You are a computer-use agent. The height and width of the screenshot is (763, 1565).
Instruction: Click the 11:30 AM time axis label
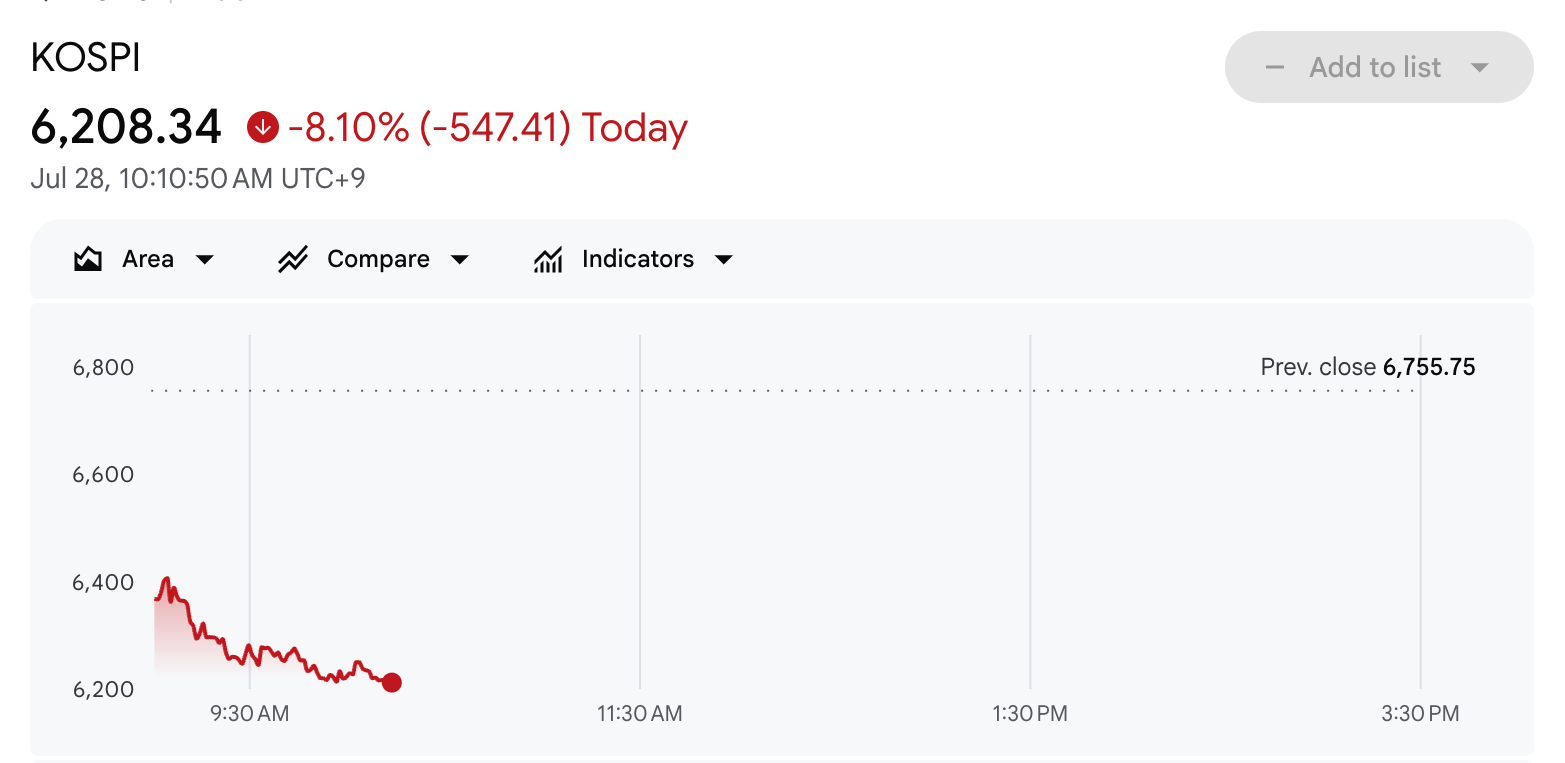pos(640,714)
